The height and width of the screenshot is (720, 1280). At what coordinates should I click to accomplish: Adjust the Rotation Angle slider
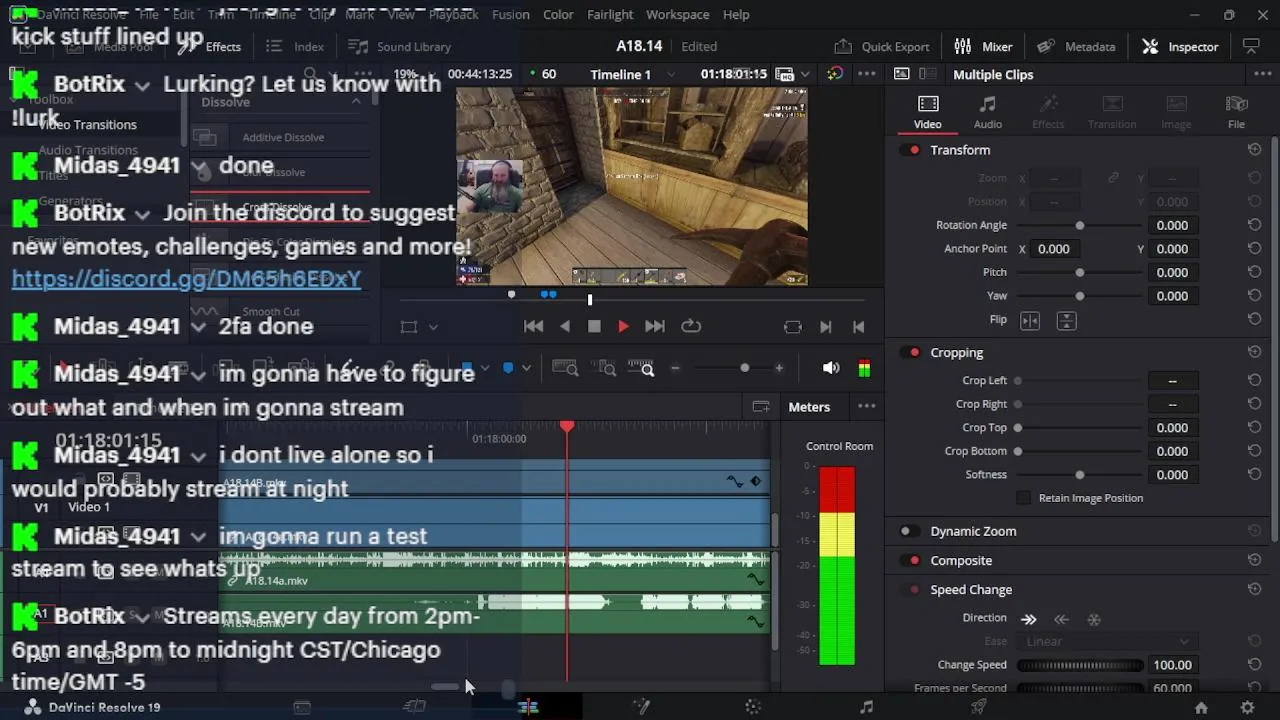point(1079,226)
